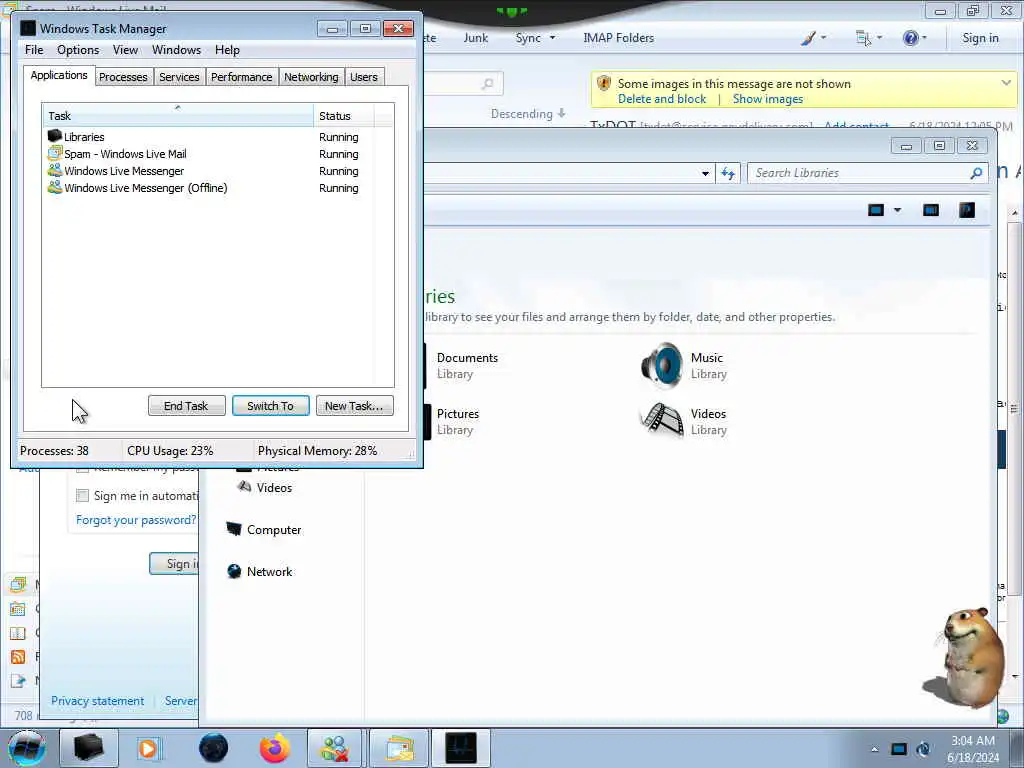1024x768 pixels.
Task: Switch to the Users tab
Action: point(364,77)
